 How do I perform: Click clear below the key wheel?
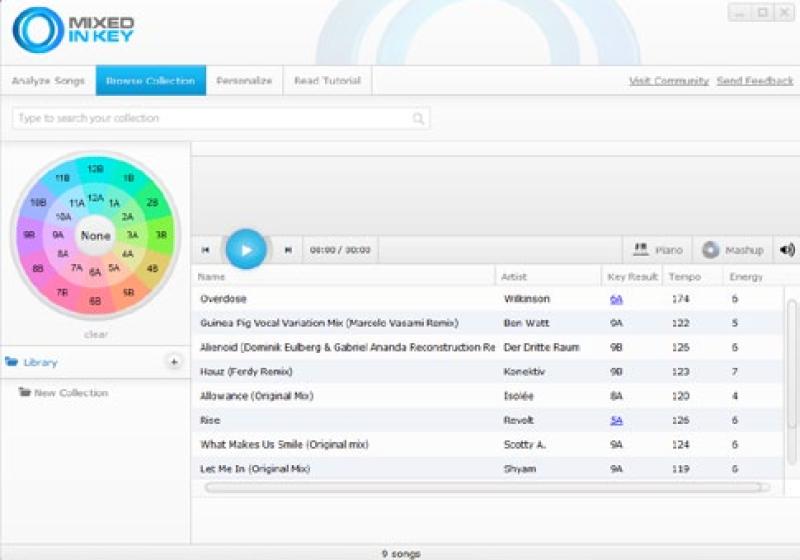tap(96, 334)
